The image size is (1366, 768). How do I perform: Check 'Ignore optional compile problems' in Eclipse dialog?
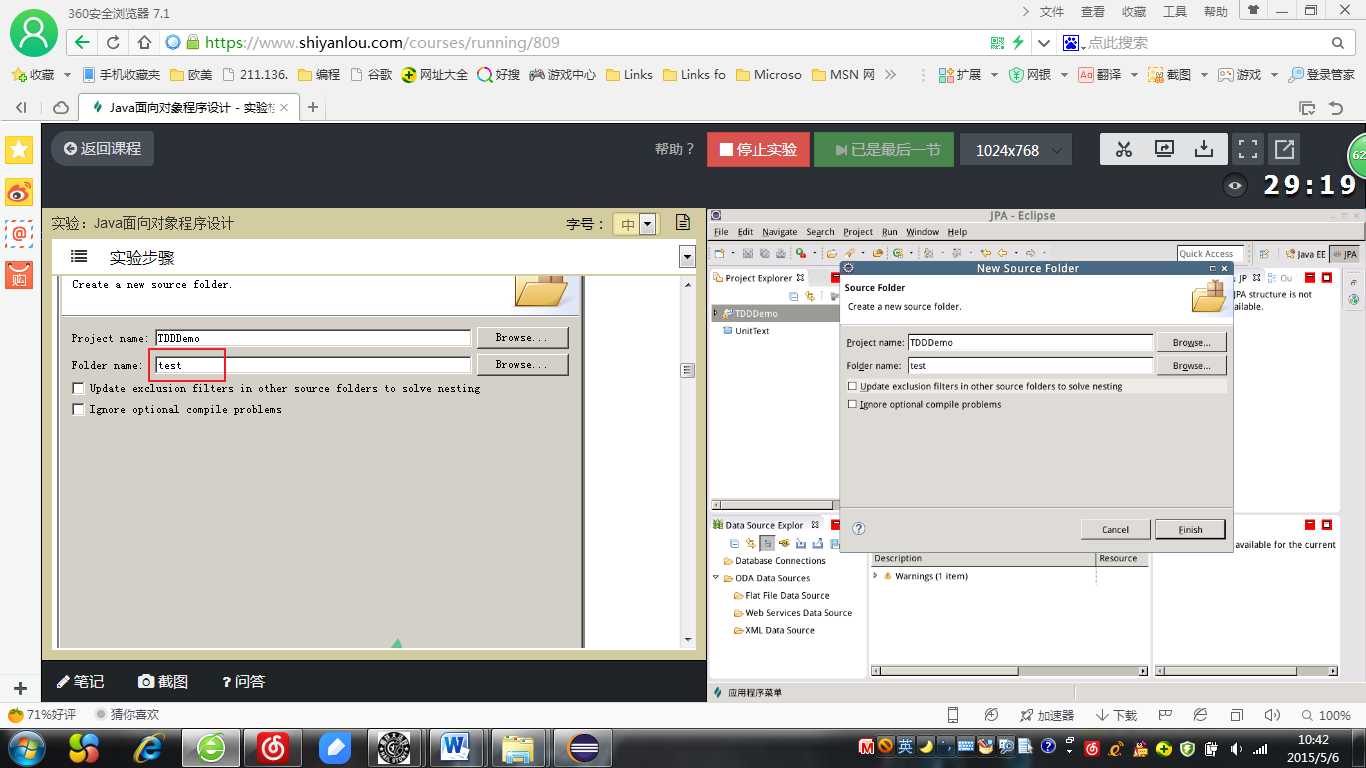point(852,404)
